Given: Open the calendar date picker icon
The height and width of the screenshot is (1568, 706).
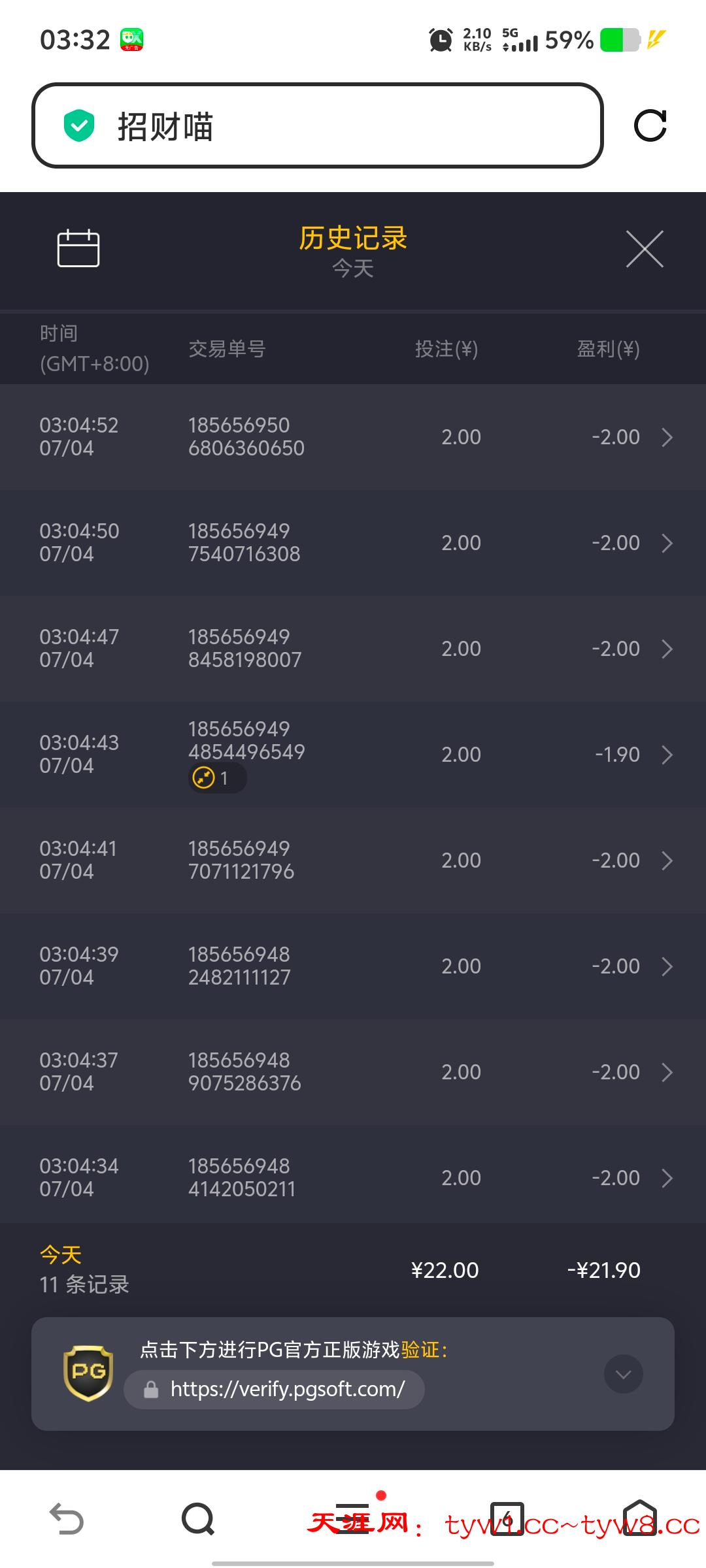Looking at the screenshot, I should [x=78, y=248].
